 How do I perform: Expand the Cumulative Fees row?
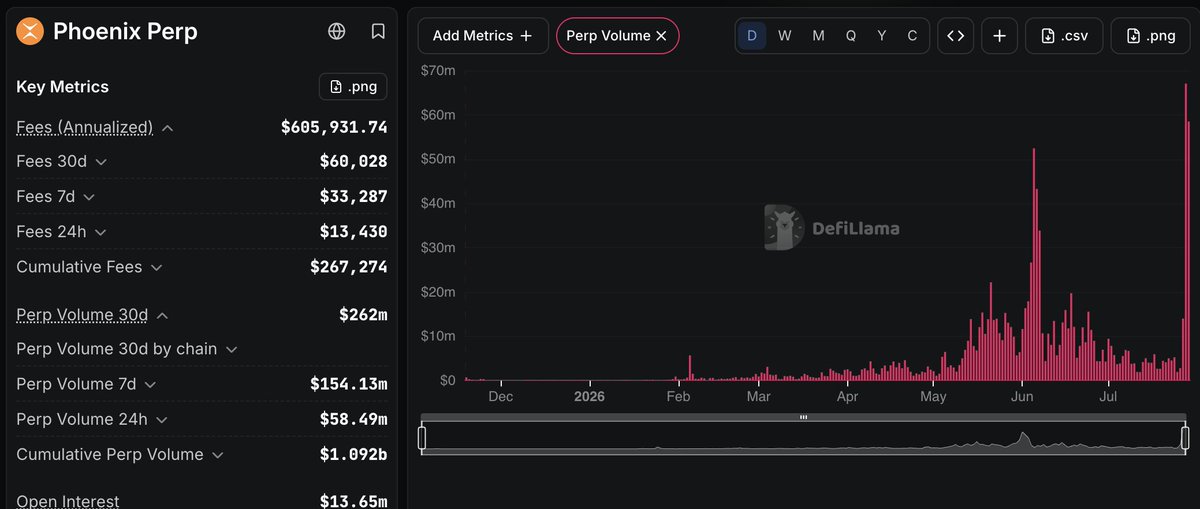point(156,268)
